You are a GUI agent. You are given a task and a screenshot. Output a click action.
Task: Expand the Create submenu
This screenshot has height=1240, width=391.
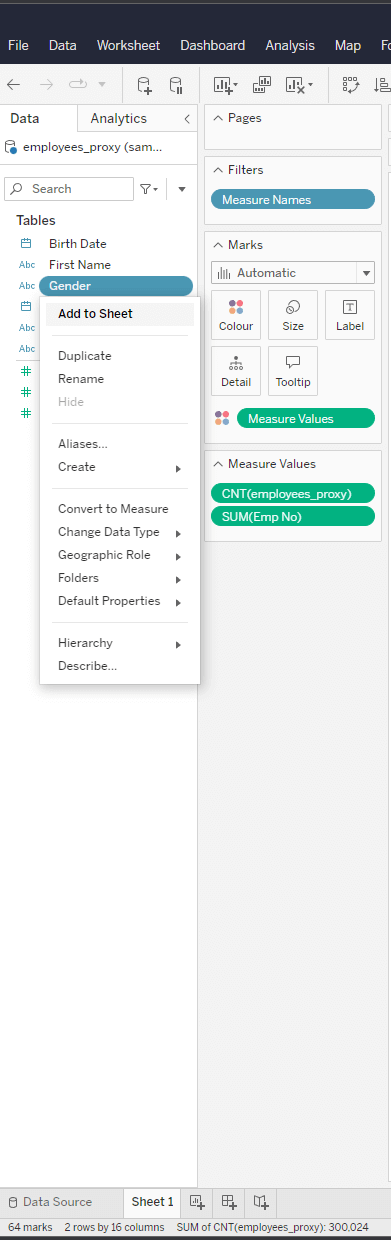tap(120, 467)
